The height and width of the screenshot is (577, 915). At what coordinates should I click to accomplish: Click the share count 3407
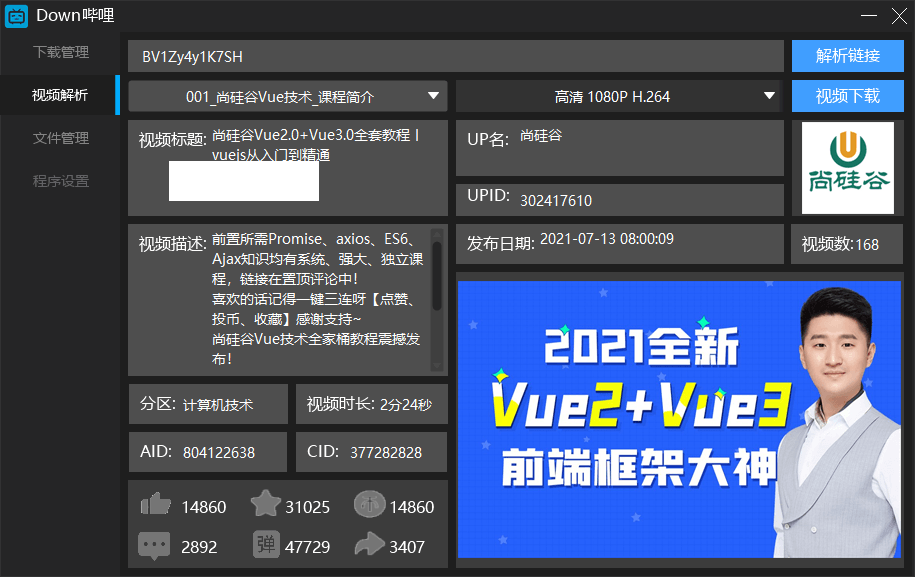tap(407, 547)
